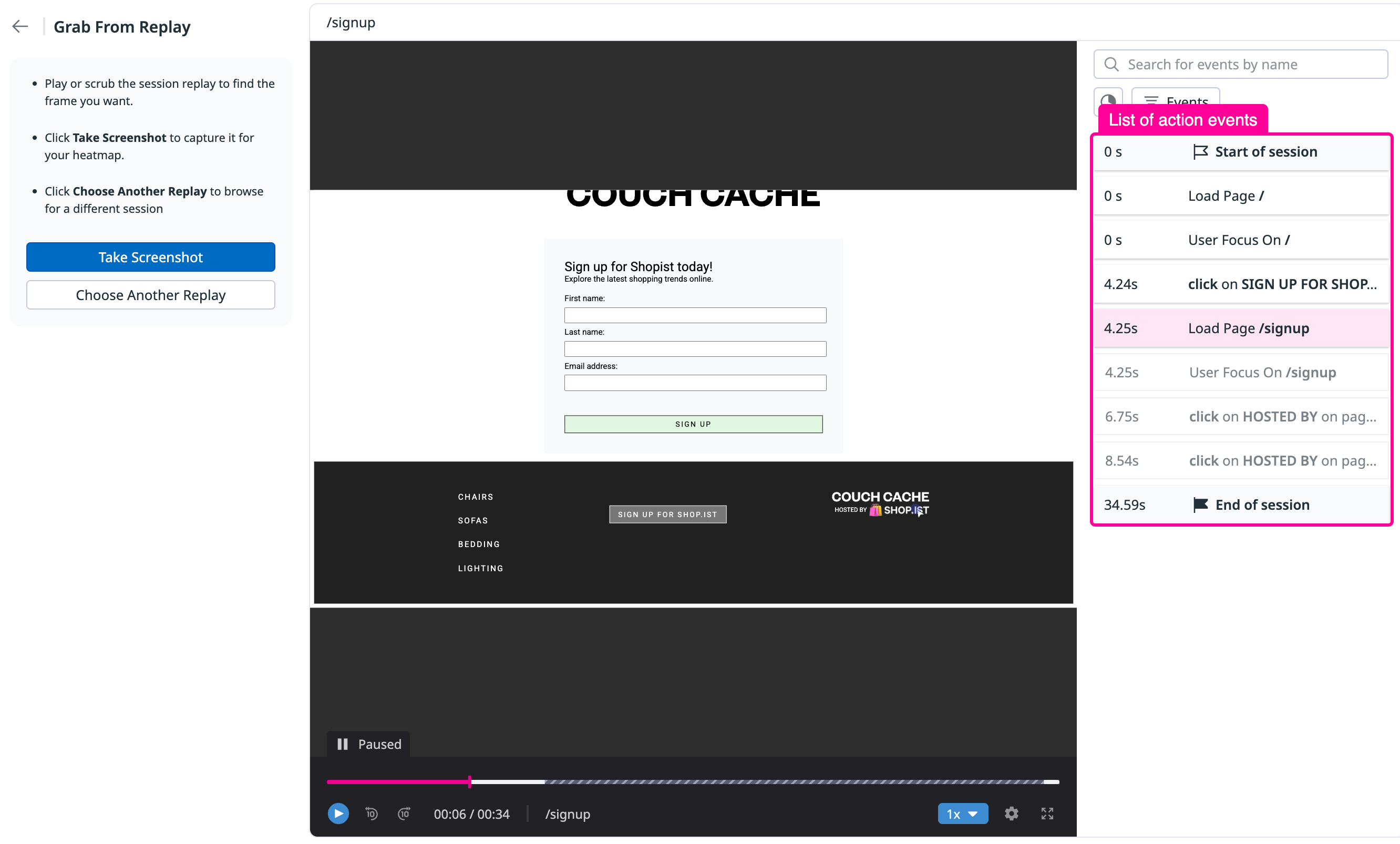The width and height of the screenshot is (1400, 844).
Task: Click the Paused status indicator
Action: (x=368, y=744)
